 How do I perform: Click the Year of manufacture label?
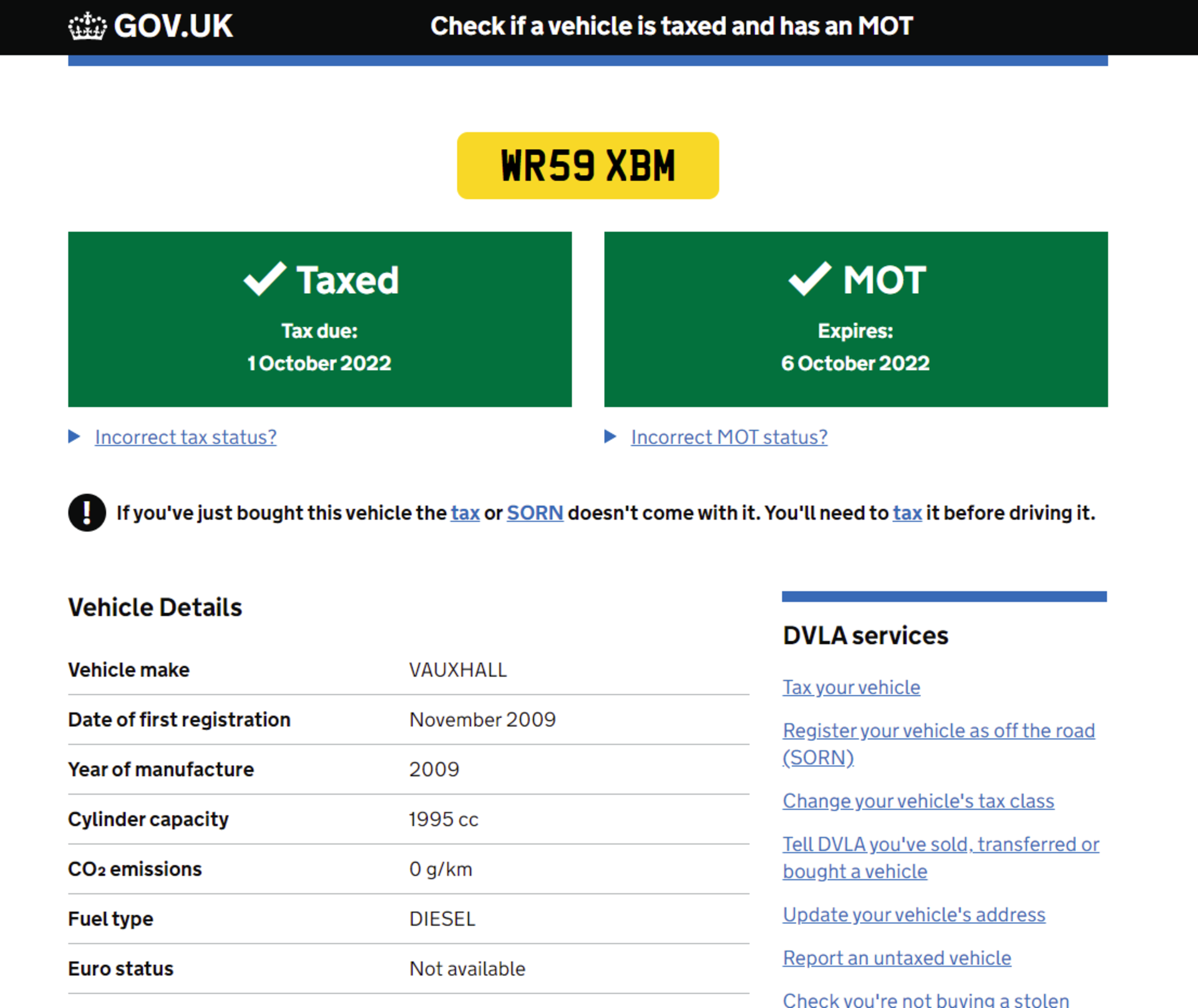click(161, 770)
